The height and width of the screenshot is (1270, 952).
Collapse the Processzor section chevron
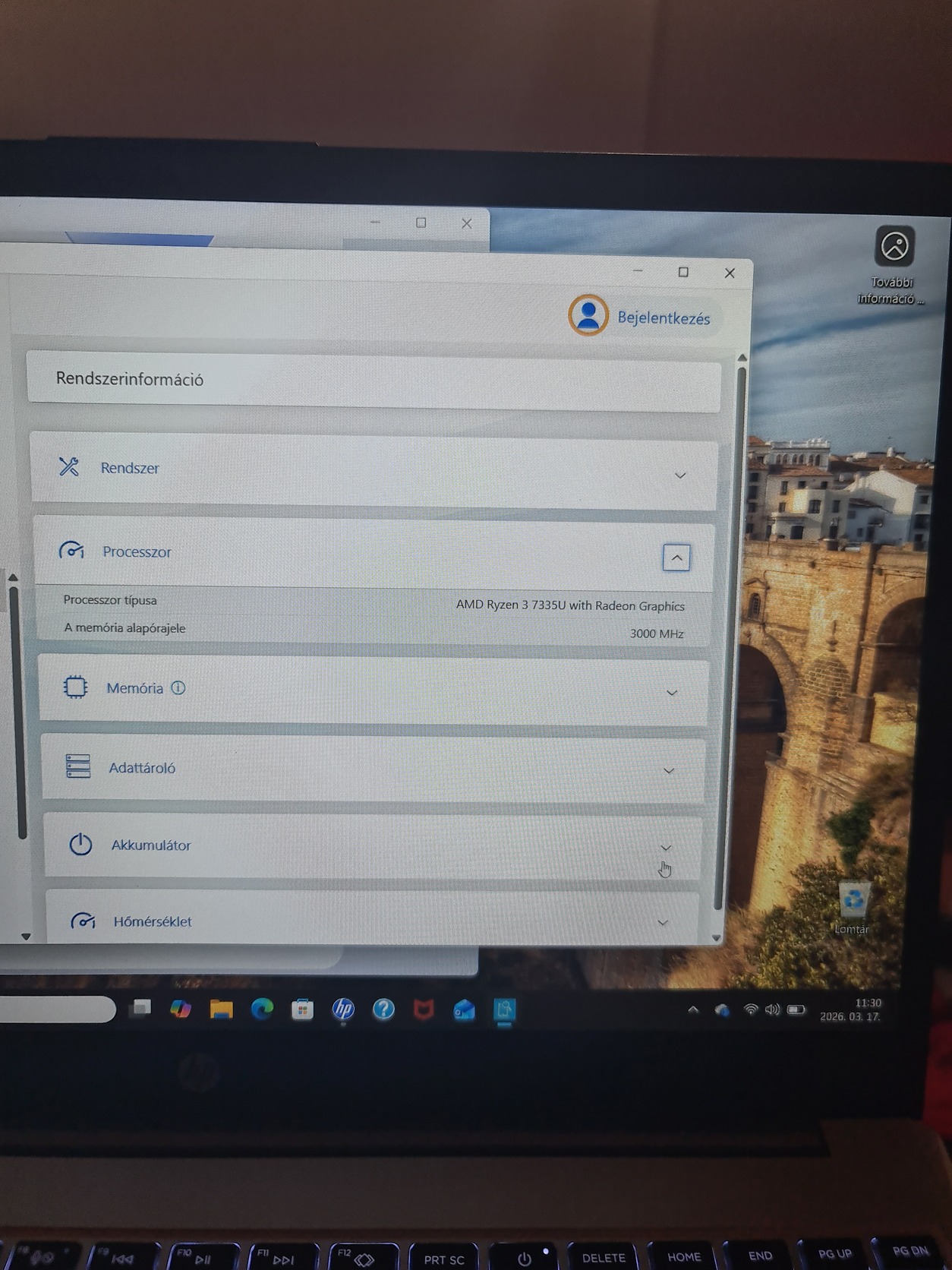676,558
